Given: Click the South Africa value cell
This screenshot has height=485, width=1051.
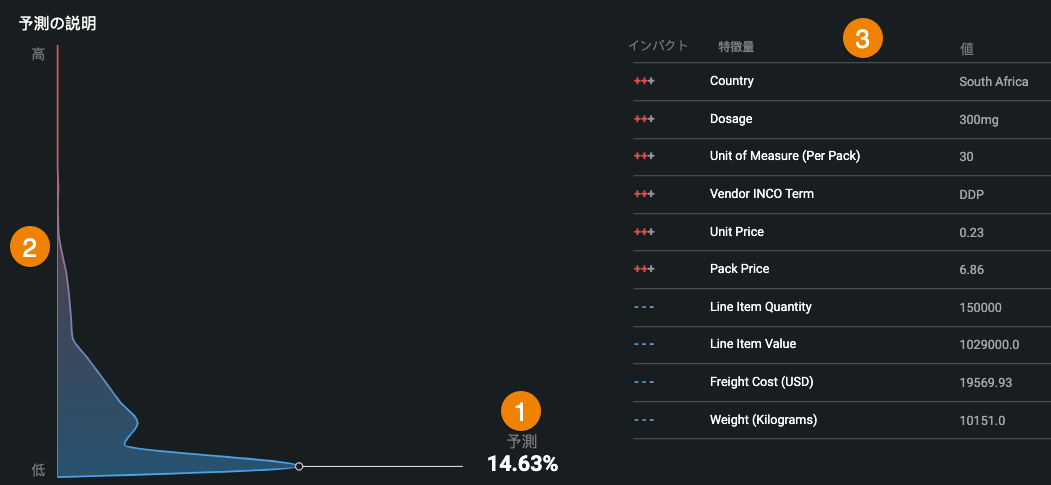Looking at the screenshot, I should coord(993,82).
